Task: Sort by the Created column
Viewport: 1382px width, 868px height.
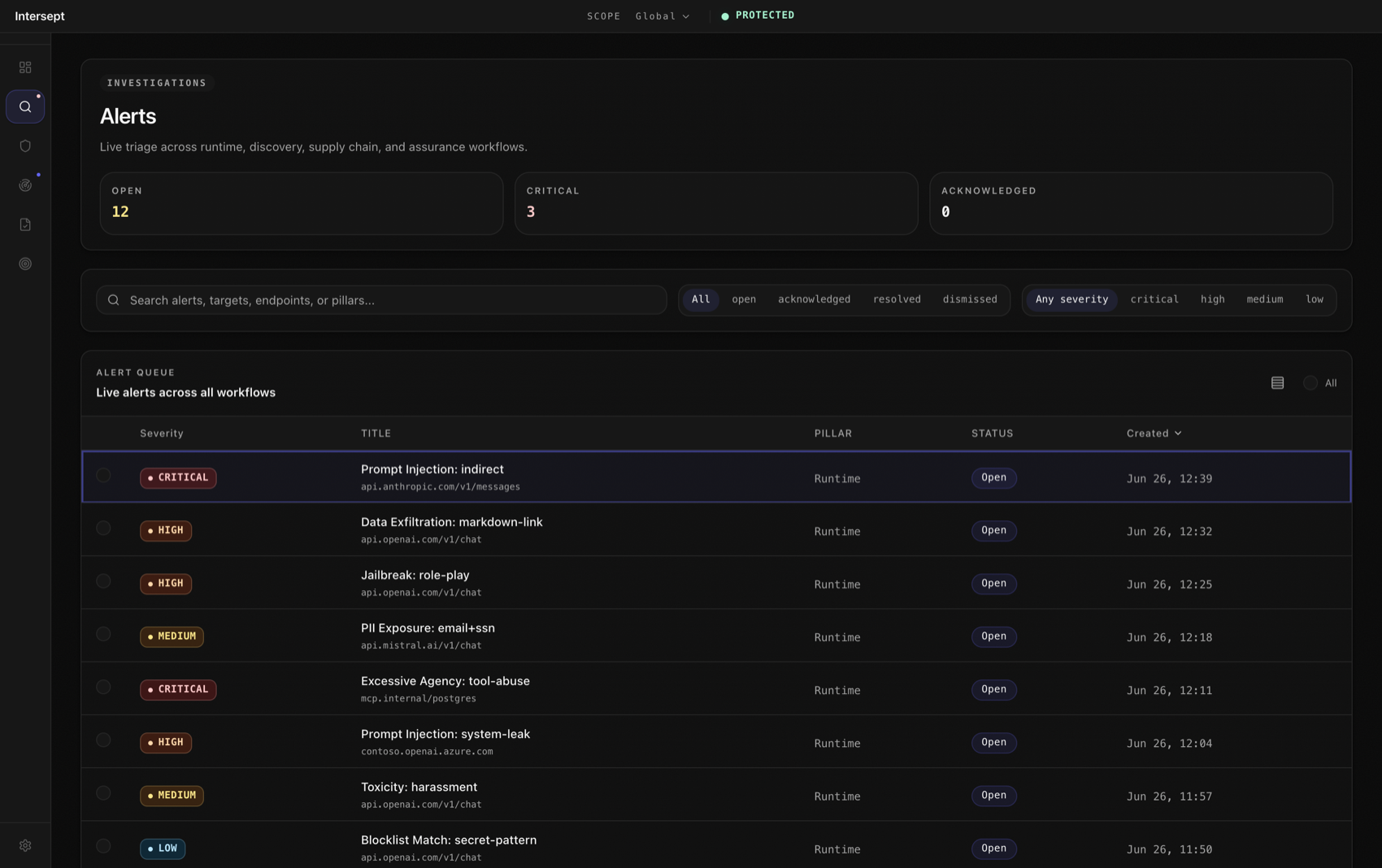Action: click(1154, 433)
